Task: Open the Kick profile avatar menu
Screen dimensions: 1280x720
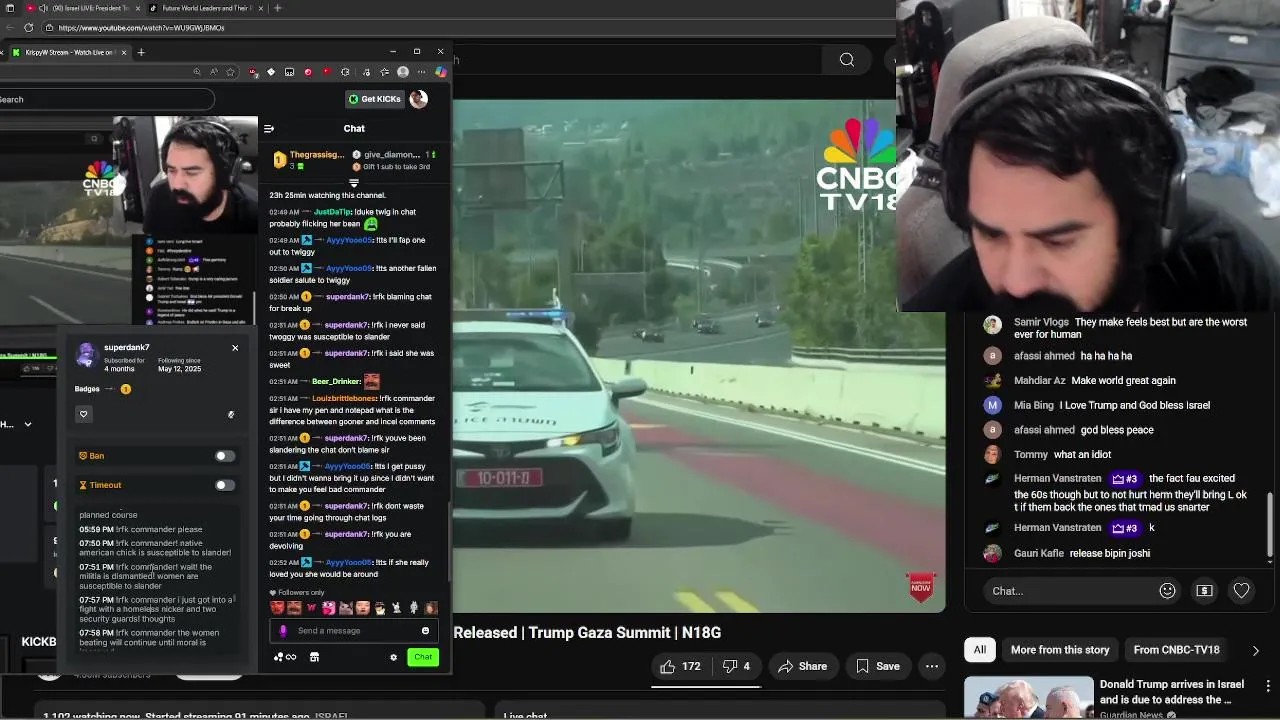Action: [419, 98]
